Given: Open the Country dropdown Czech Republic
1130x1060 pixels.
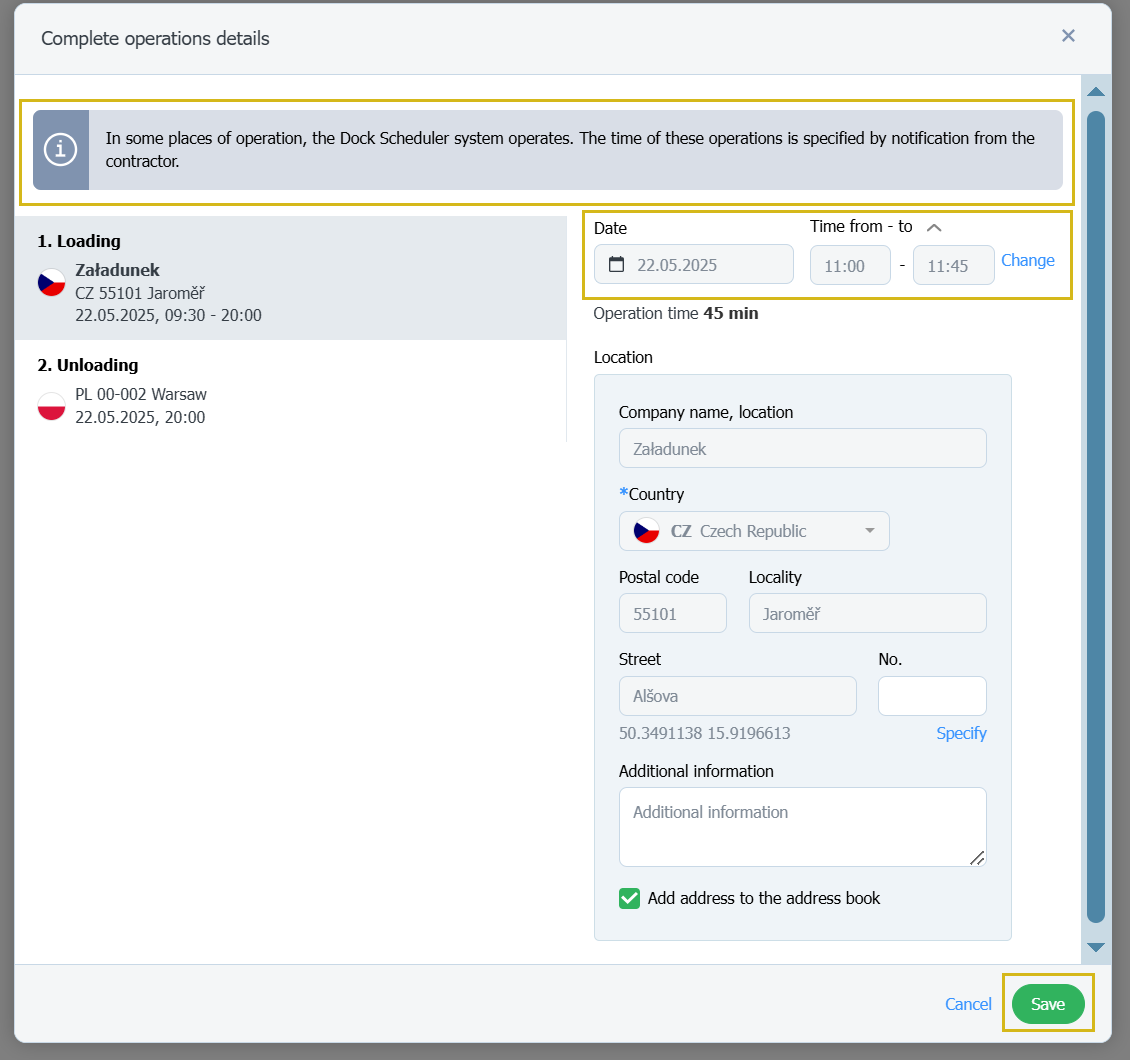Looking at the screenshot, I should point(754,531).
